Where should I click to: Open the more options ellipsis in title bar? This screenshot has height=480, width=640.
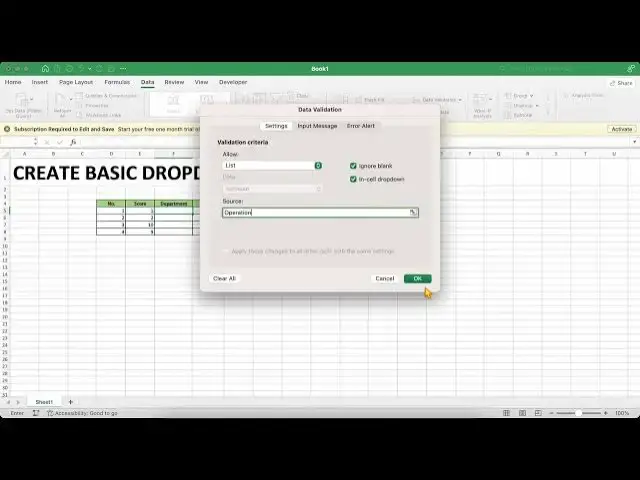[123, 69]
